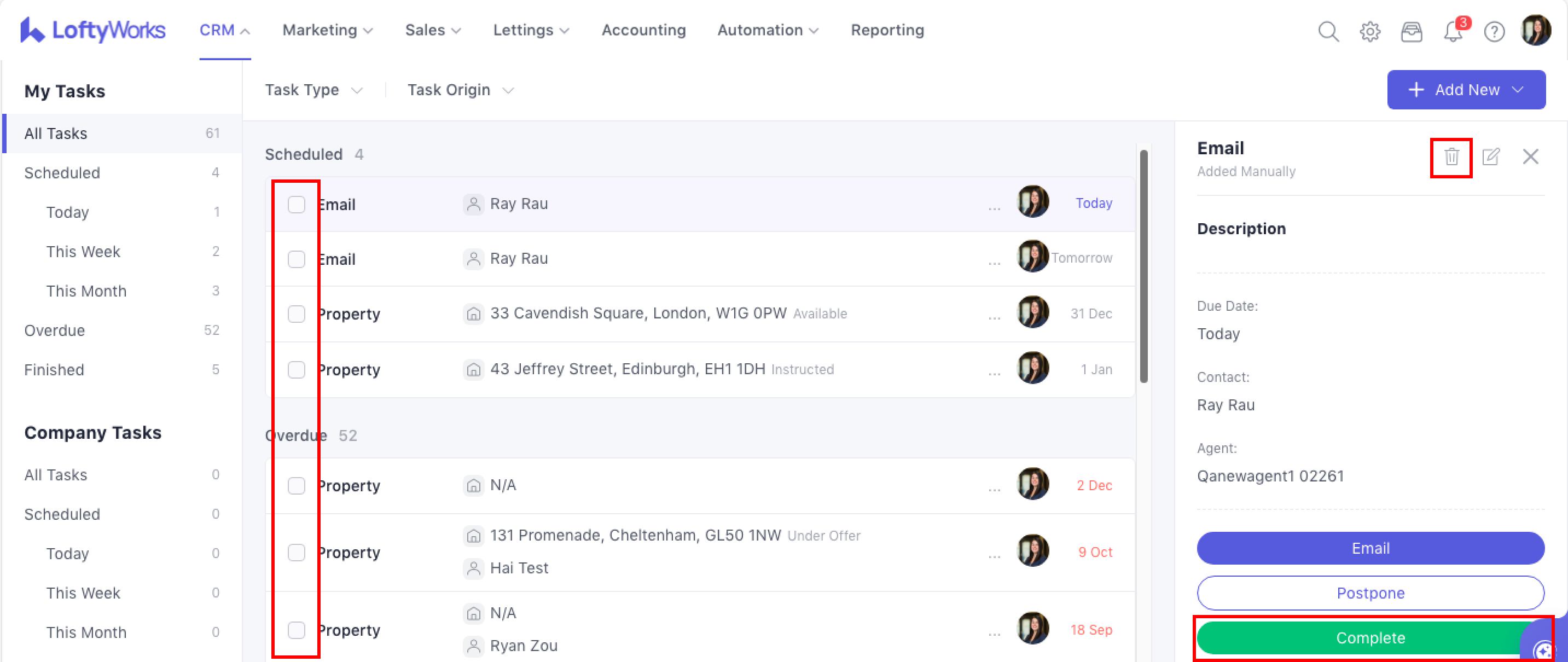This screenshot has width=1568, height=662.
Task: Check the 43 Jeffrey Street task checkbox
Action: (297, 369)
